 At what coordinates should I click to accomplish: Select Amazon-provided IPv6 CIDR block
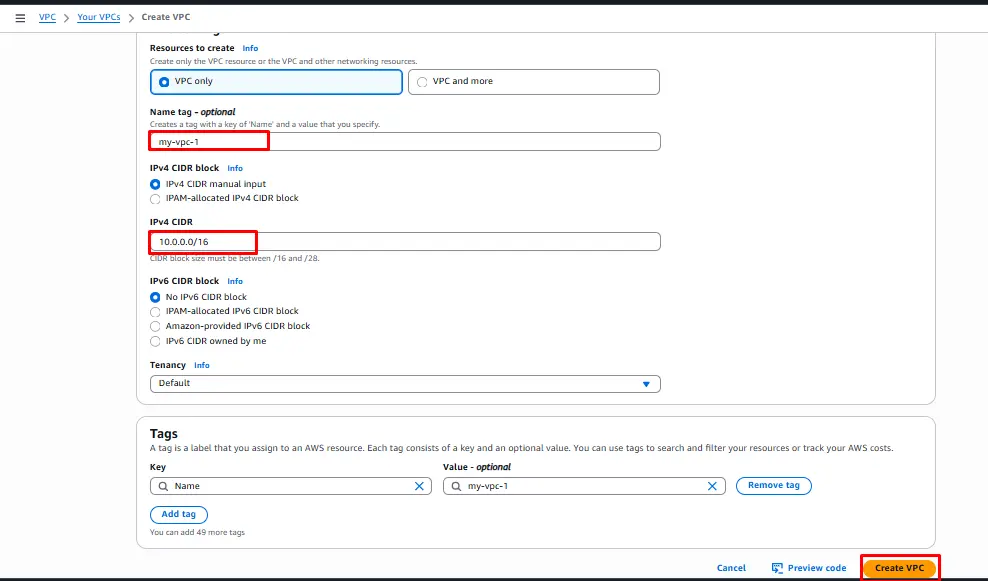tap(155, 326)
